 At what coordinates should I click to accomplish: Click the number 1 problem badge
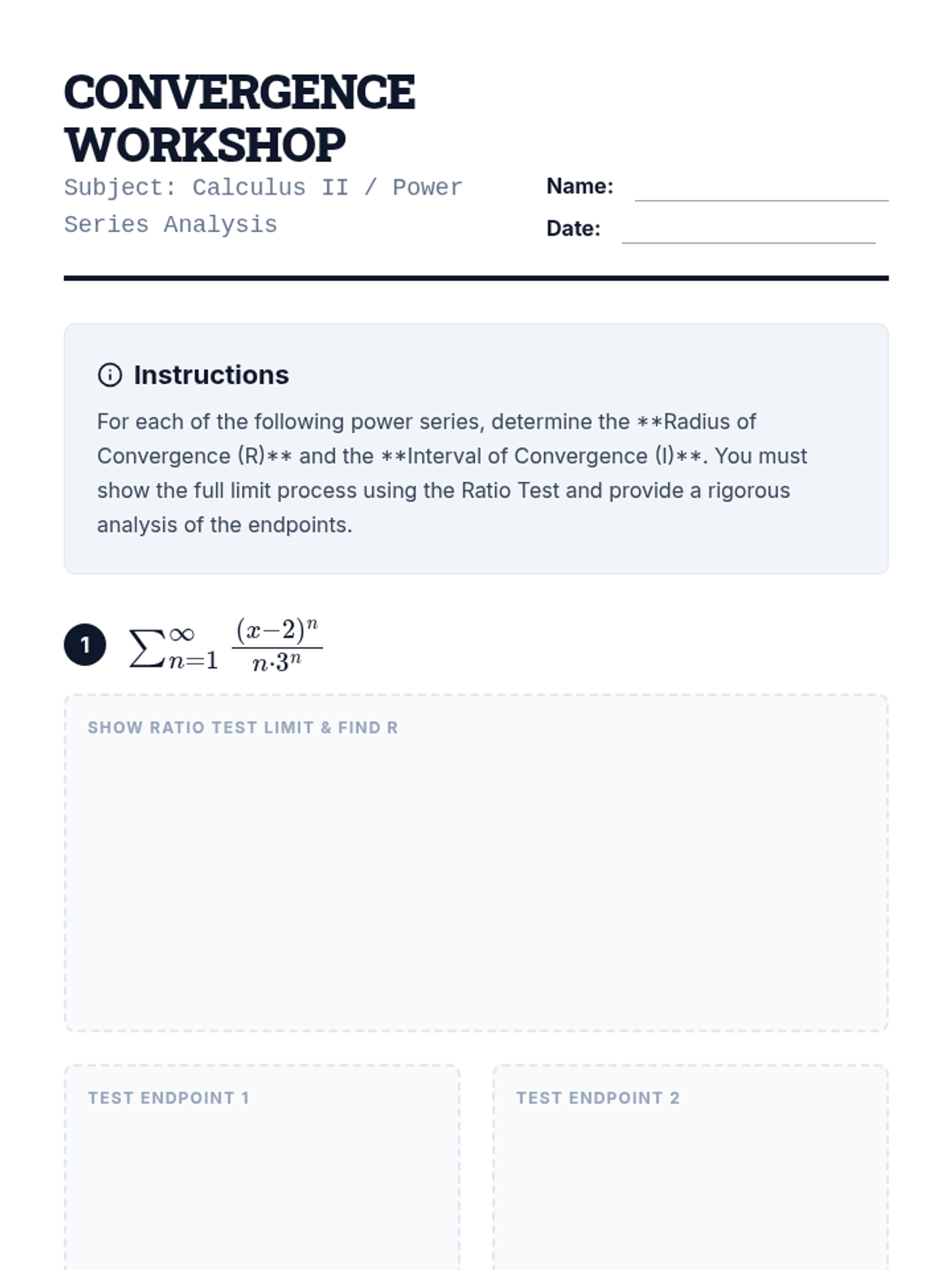85,645
